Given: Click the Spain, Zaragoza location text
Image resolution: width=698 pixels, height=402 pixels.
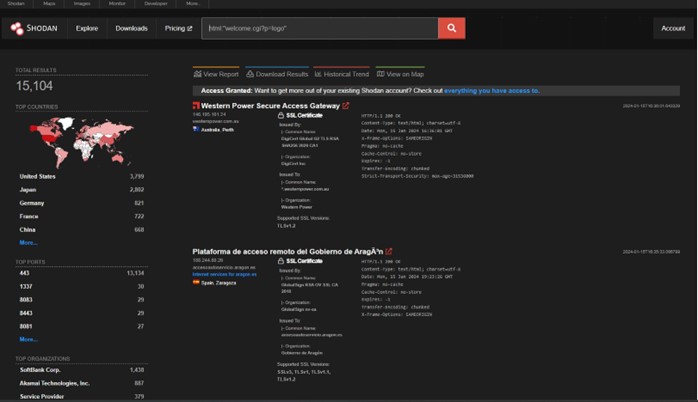Looking at the screenshot, I should click(x=219, y=283).
